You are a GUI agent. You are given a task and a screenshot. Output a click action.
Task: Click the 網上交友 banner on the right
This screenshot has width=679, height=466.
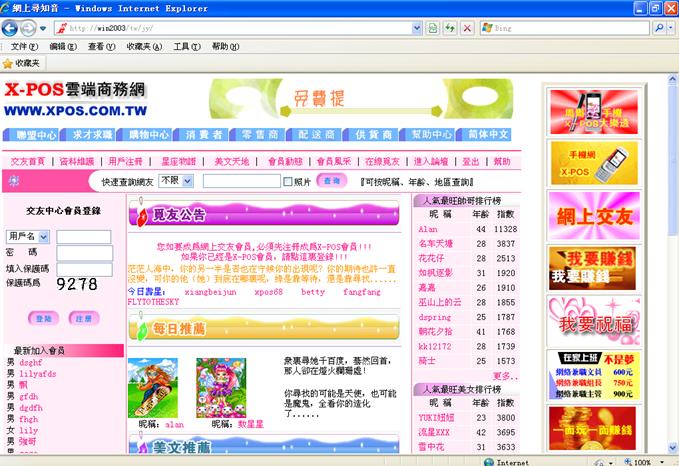594,215
